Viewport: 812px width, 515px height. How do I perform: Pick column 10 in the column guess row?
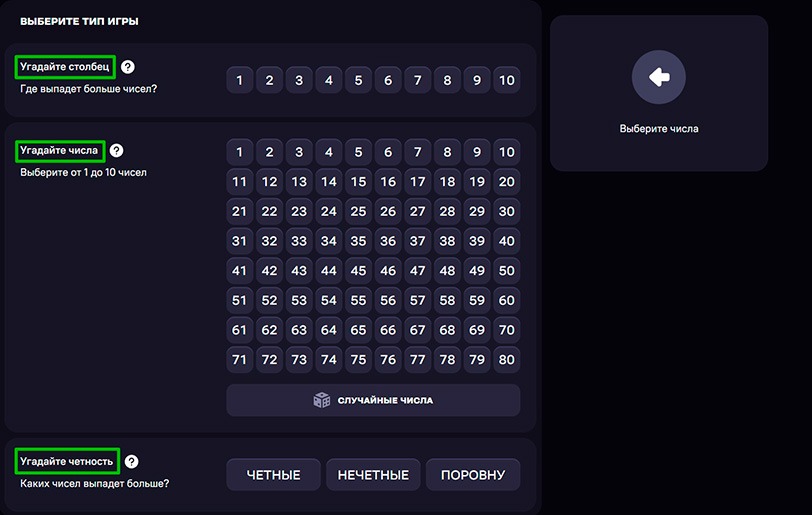tap(507, 80)
